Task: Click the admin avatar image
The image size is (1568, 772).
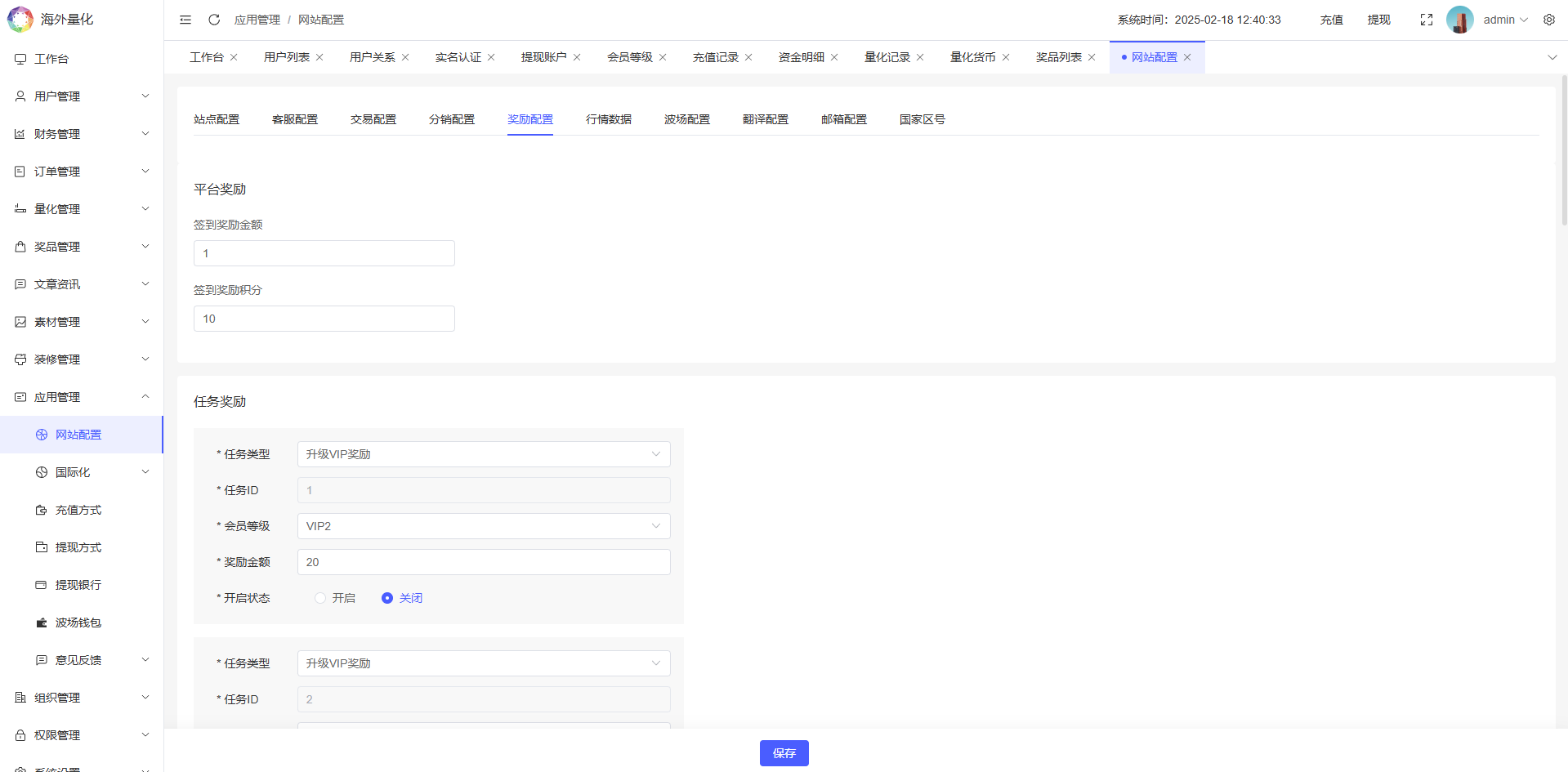Action: [x=1459, y=19]
